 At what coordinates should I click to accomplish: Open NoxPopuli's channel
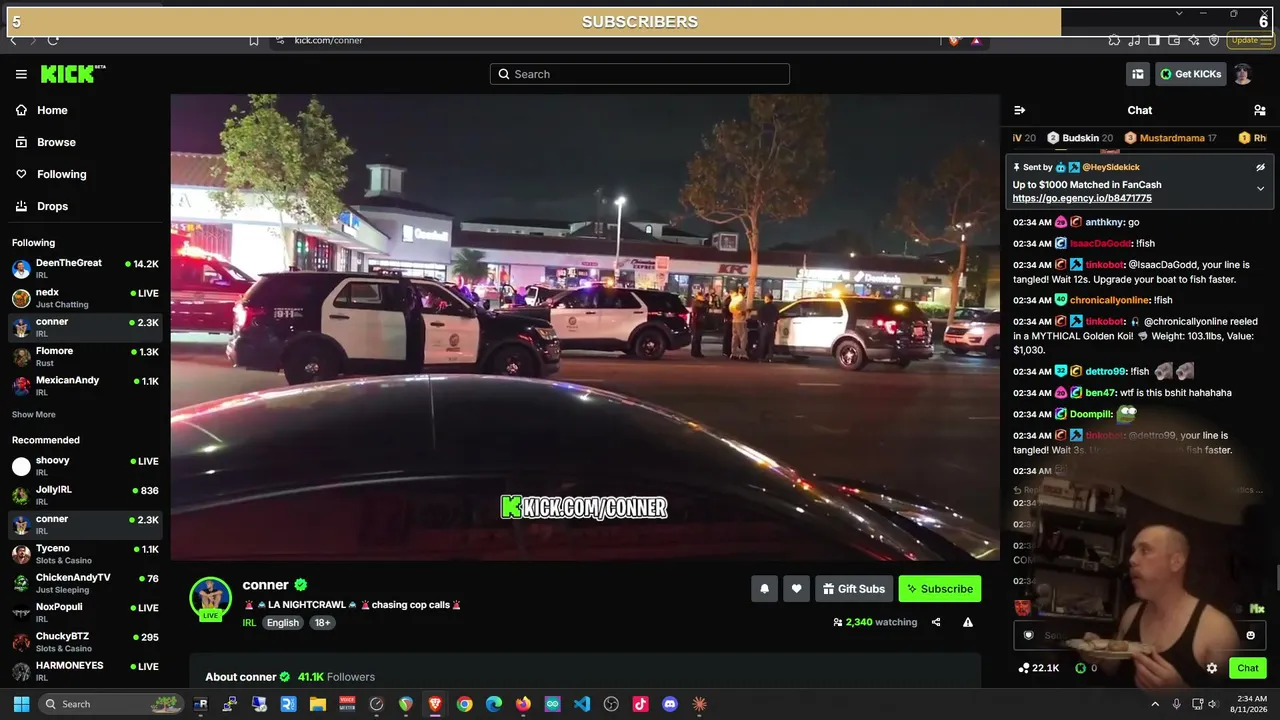pos(85,612)
